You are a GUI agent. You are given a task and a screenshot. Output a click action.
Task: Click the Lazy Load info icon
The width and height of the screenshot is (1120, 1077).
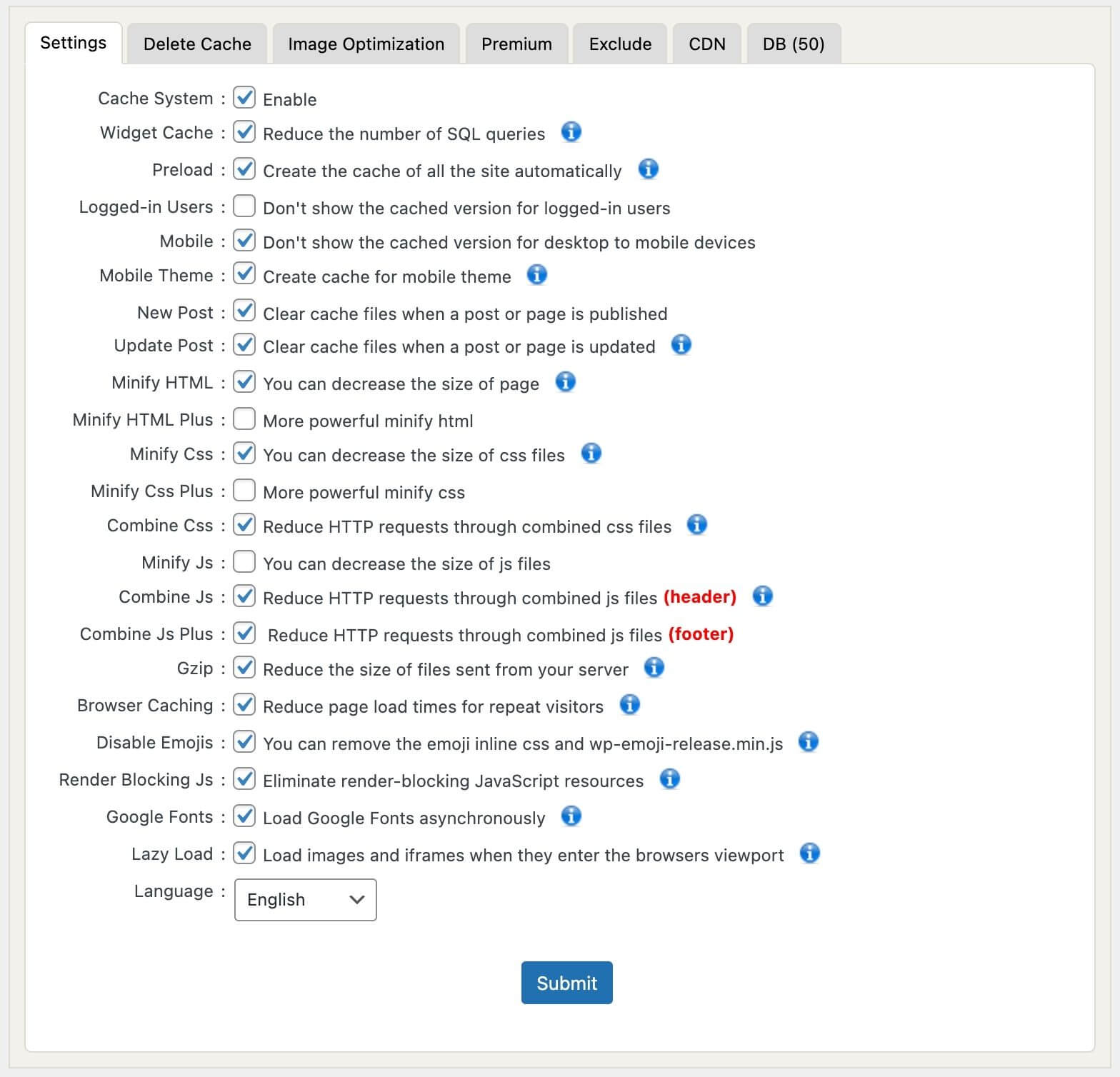(x=809, y=853)
